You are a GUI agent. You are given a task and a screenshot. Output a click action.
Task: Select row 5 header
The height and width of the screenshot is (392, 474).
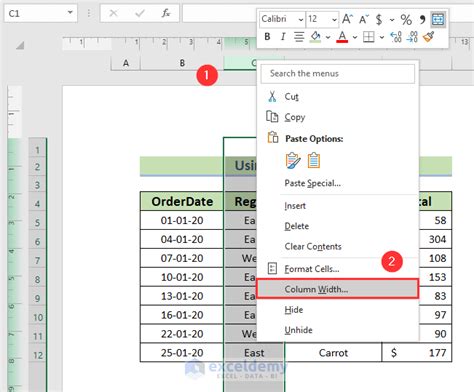(37, 222)
